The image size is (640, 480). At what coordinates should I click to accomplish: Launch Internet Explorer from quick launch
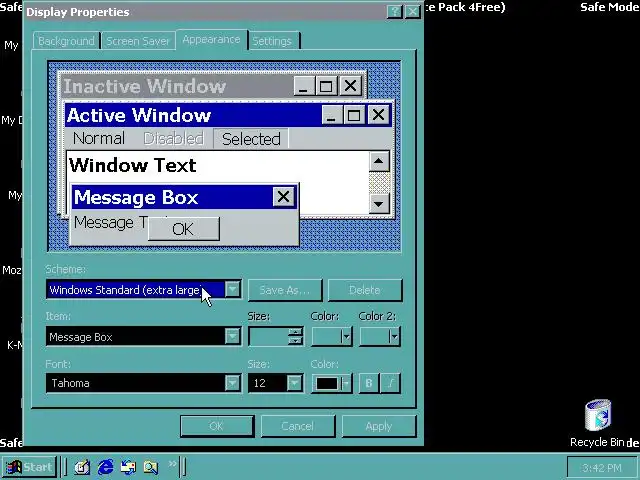(105, 467)
